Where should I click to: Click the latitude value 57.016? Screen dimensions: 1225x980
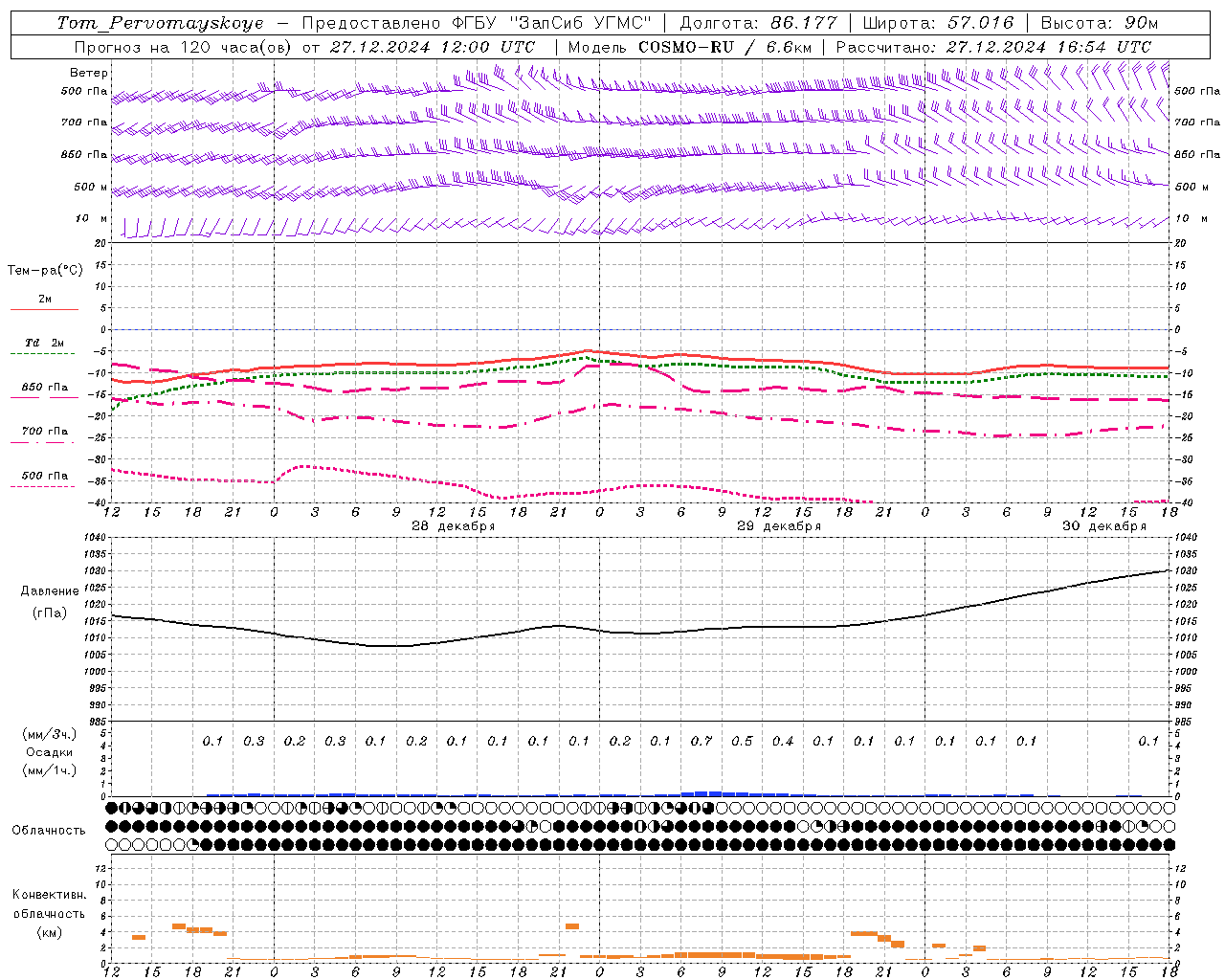[980, 23]
